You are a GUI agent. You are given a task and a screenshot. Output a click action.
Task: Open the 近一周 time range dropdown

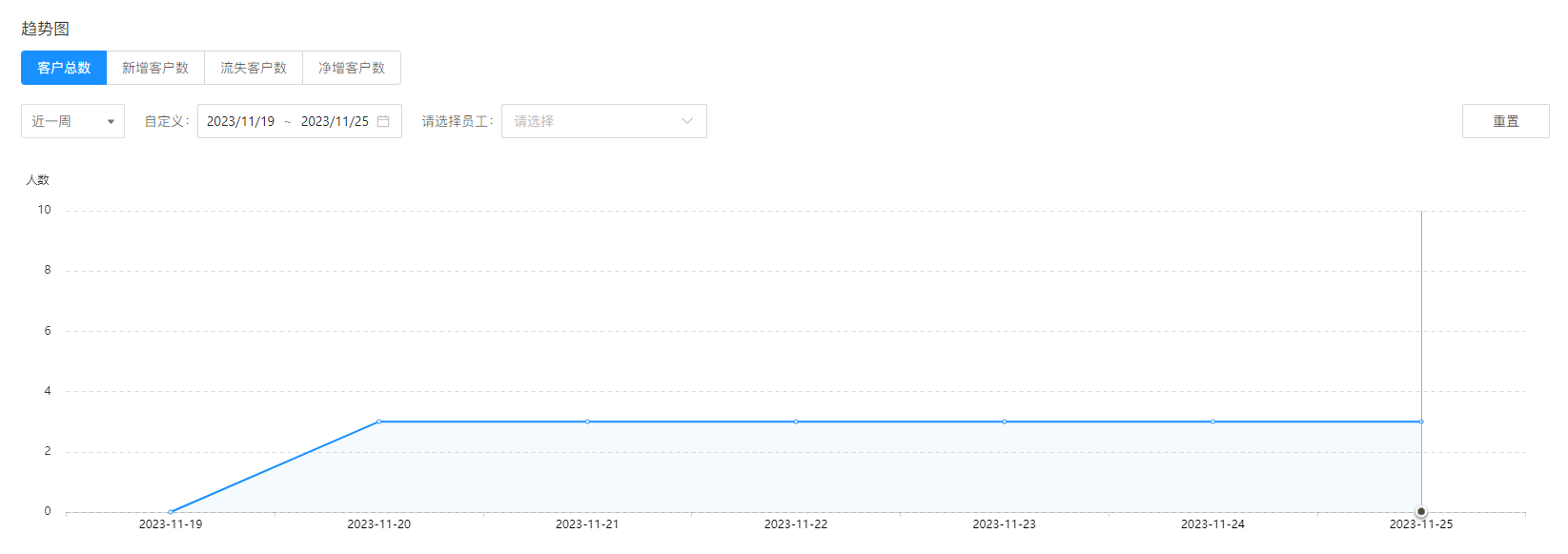[63, 121]
